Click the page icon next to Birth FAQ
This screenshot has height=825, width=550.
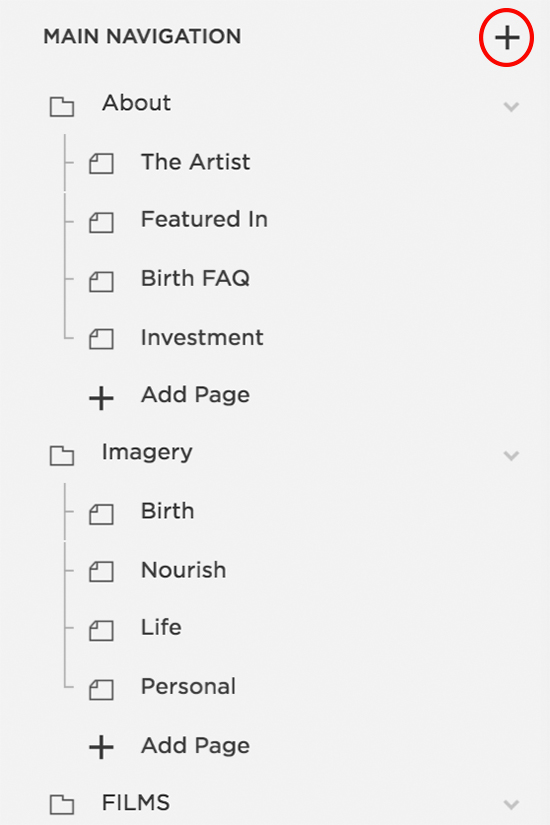(101, 281)
